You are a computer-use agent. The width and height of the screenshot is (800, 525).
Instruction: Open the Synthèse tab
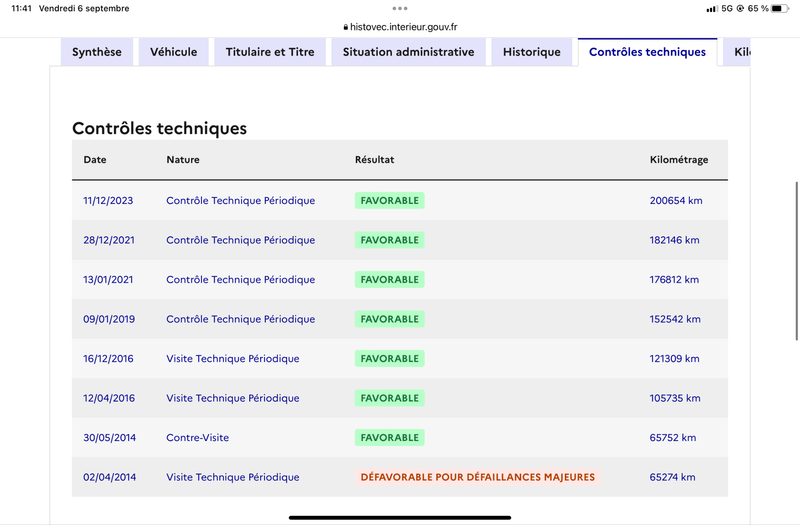coord(97,52)
